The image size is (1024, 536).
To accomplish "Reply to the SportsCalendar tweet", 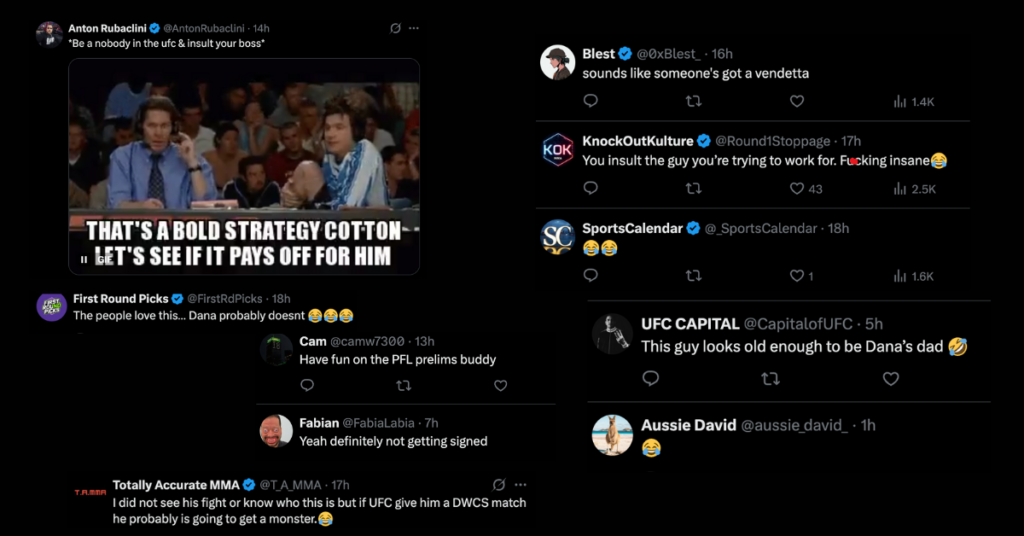I will click(591, 276).
